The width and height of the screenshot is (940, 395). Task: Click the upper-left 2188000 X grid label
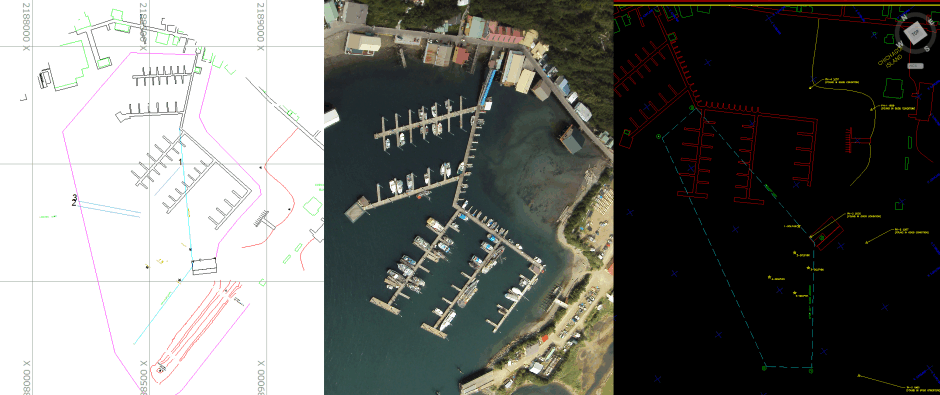click(x=25, y=22)
